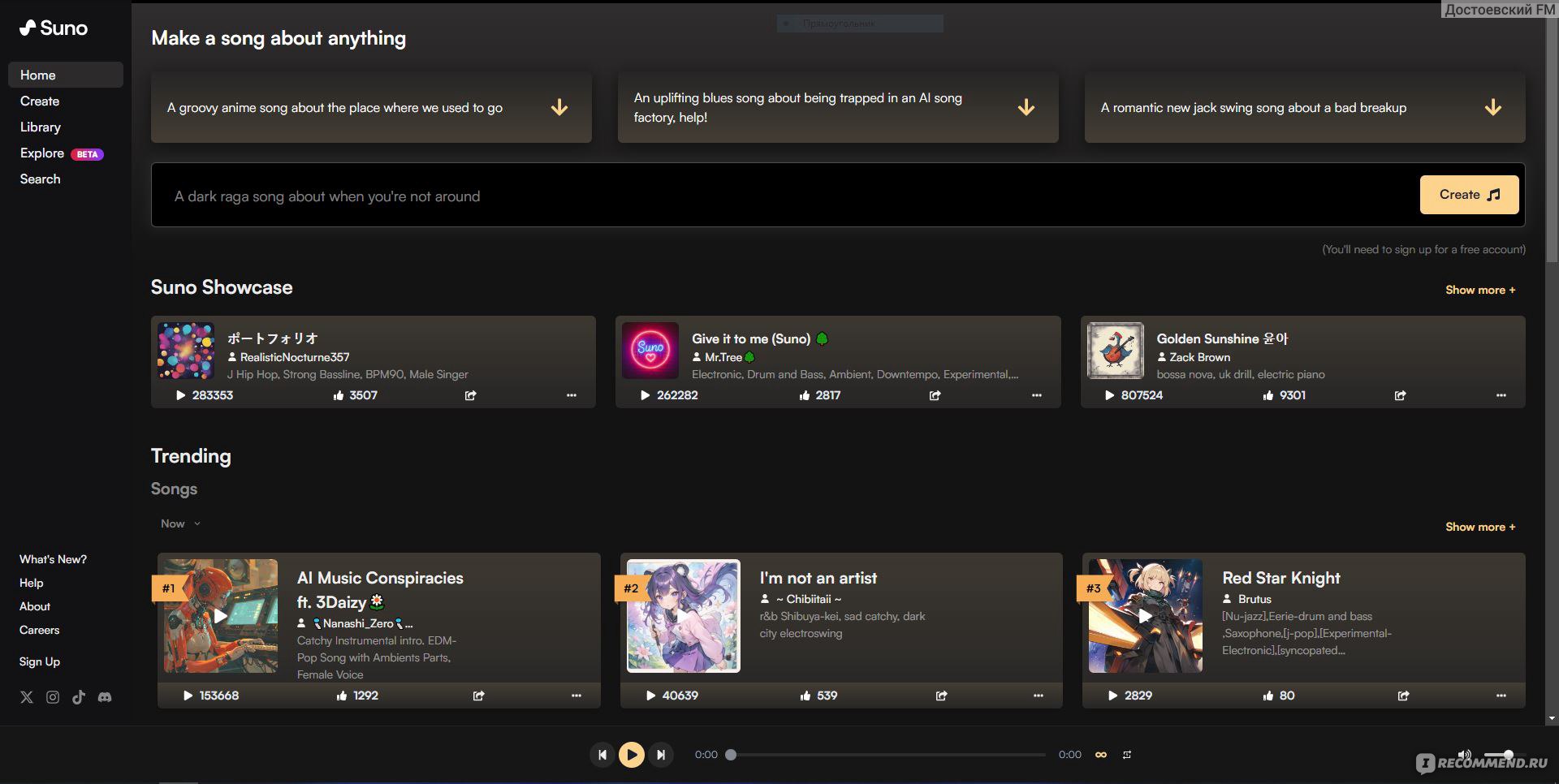Use the uplifting blues song prompt arrow
This screenshot has width=1559, height=784.
tap(1026, 107)
